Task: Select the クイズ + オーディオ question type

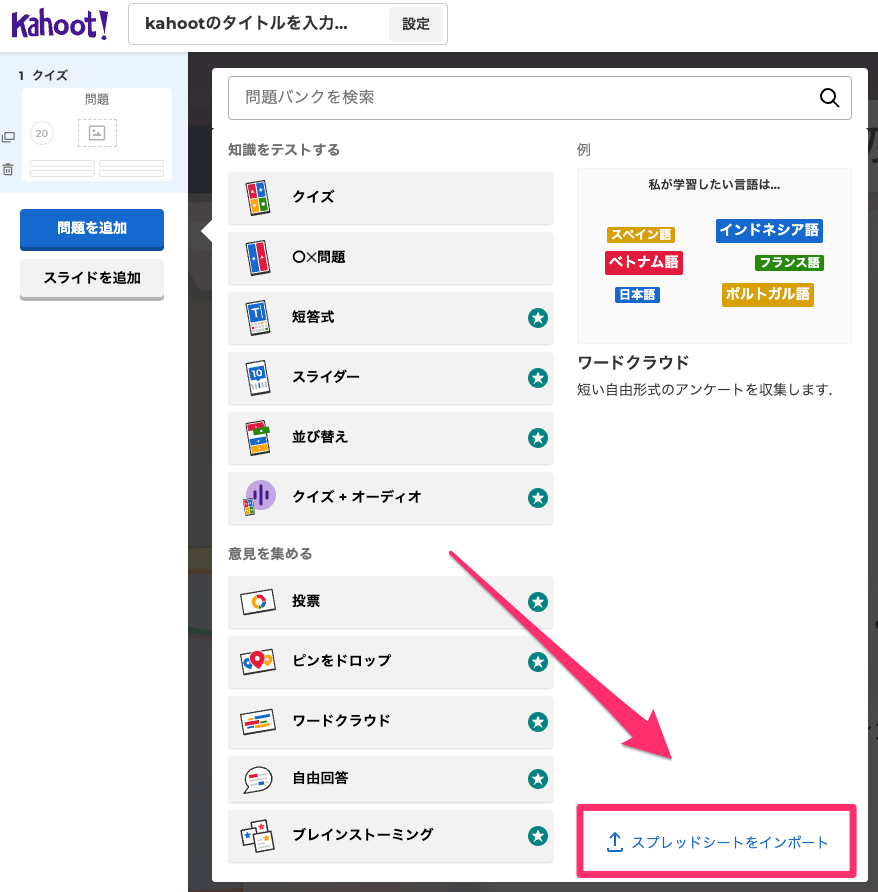Action: (x=390, y=497)
